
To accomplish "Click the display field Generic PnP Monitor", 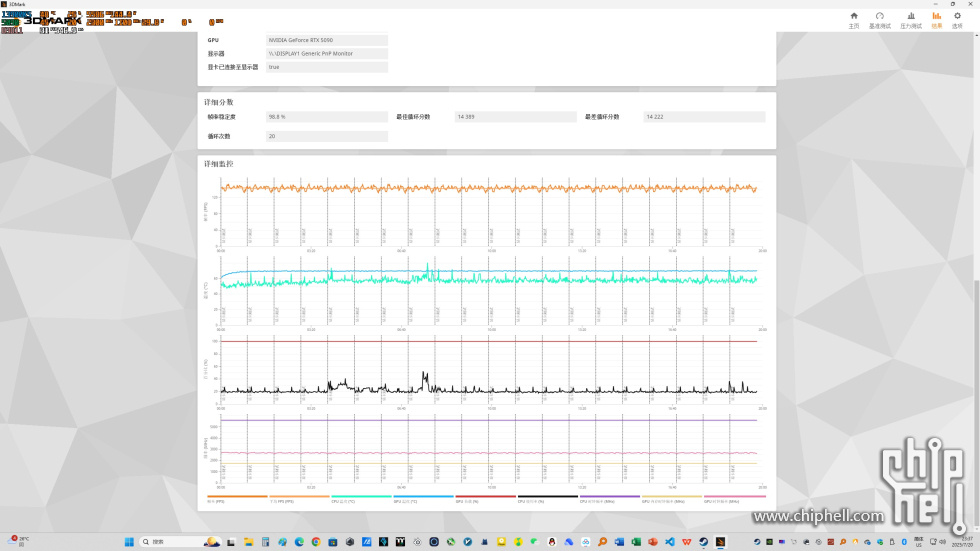I will 327,54.
